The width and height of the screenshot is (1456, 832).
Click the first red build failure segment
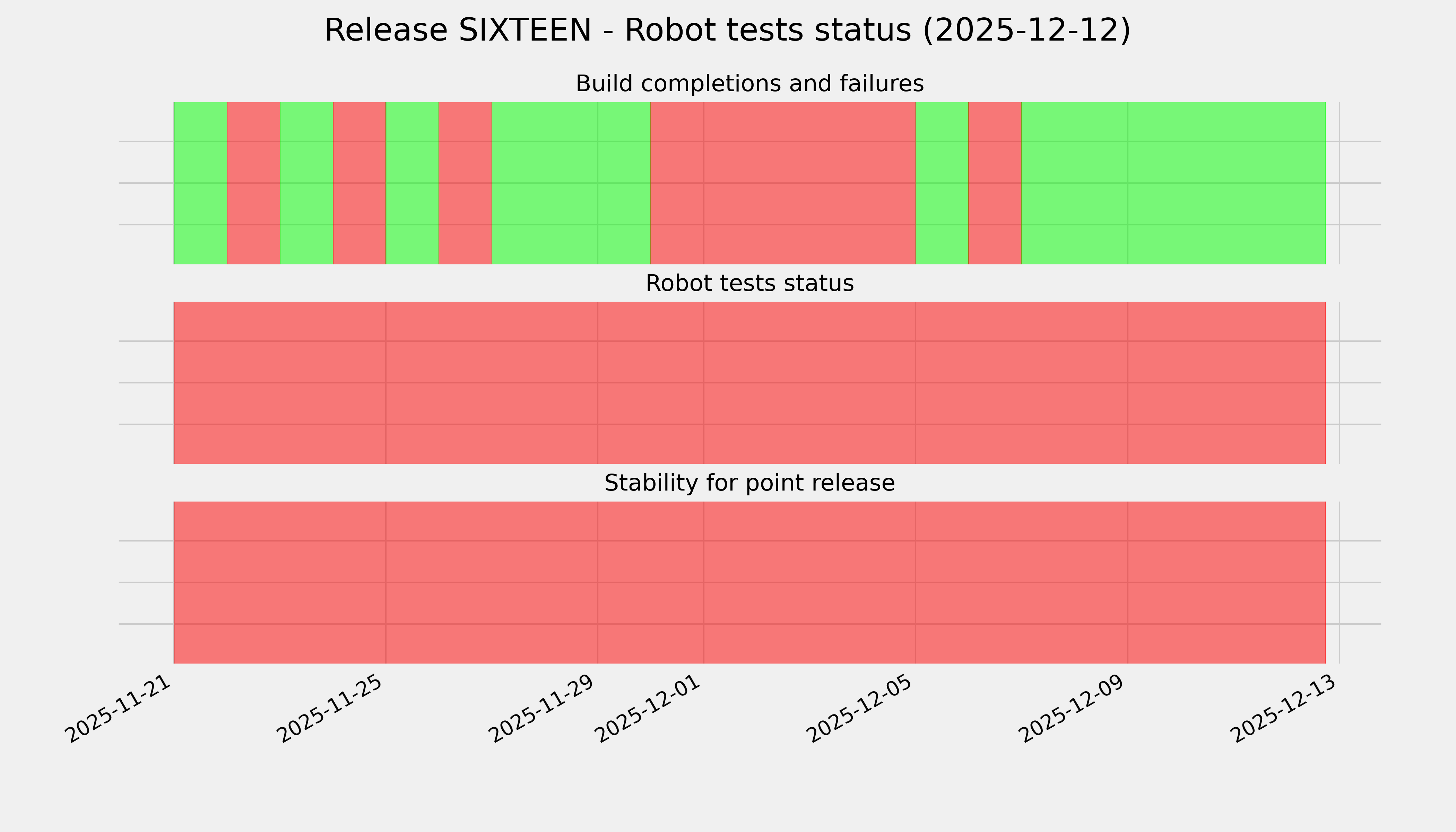point(253,183)
